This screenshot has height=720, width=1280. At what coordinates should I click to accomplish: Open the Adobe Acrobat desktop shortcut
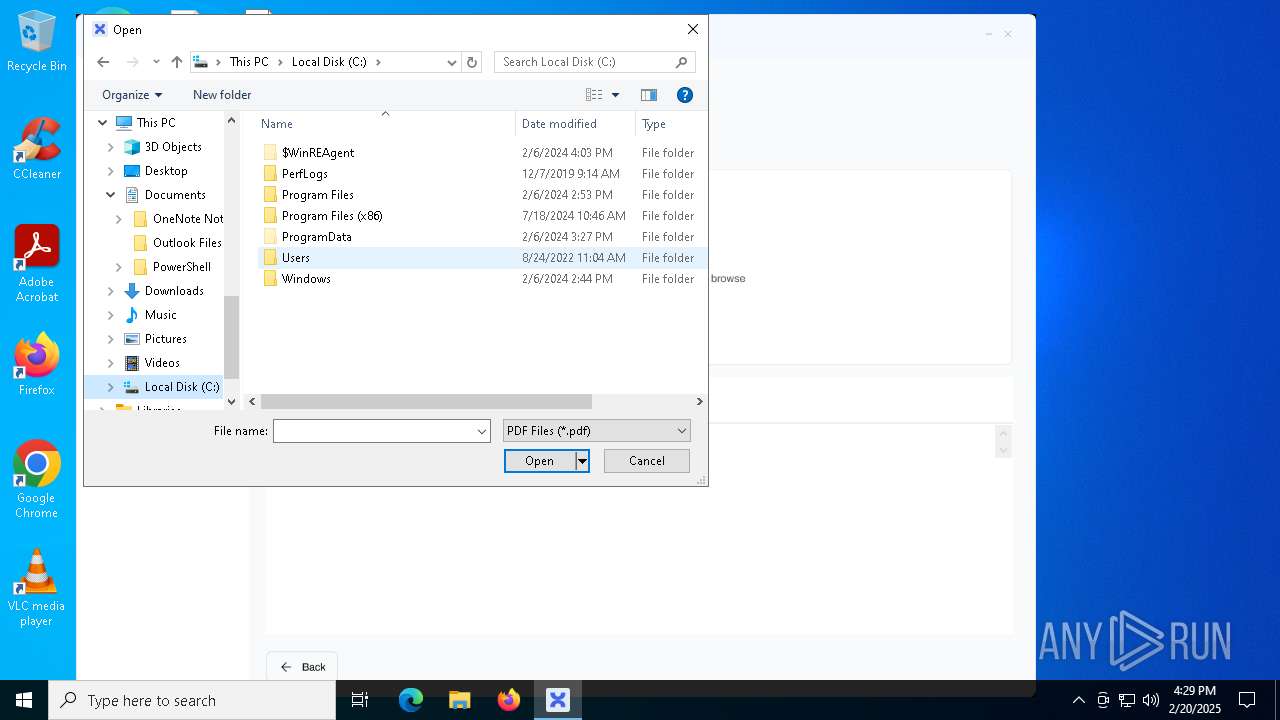(37, 264)
